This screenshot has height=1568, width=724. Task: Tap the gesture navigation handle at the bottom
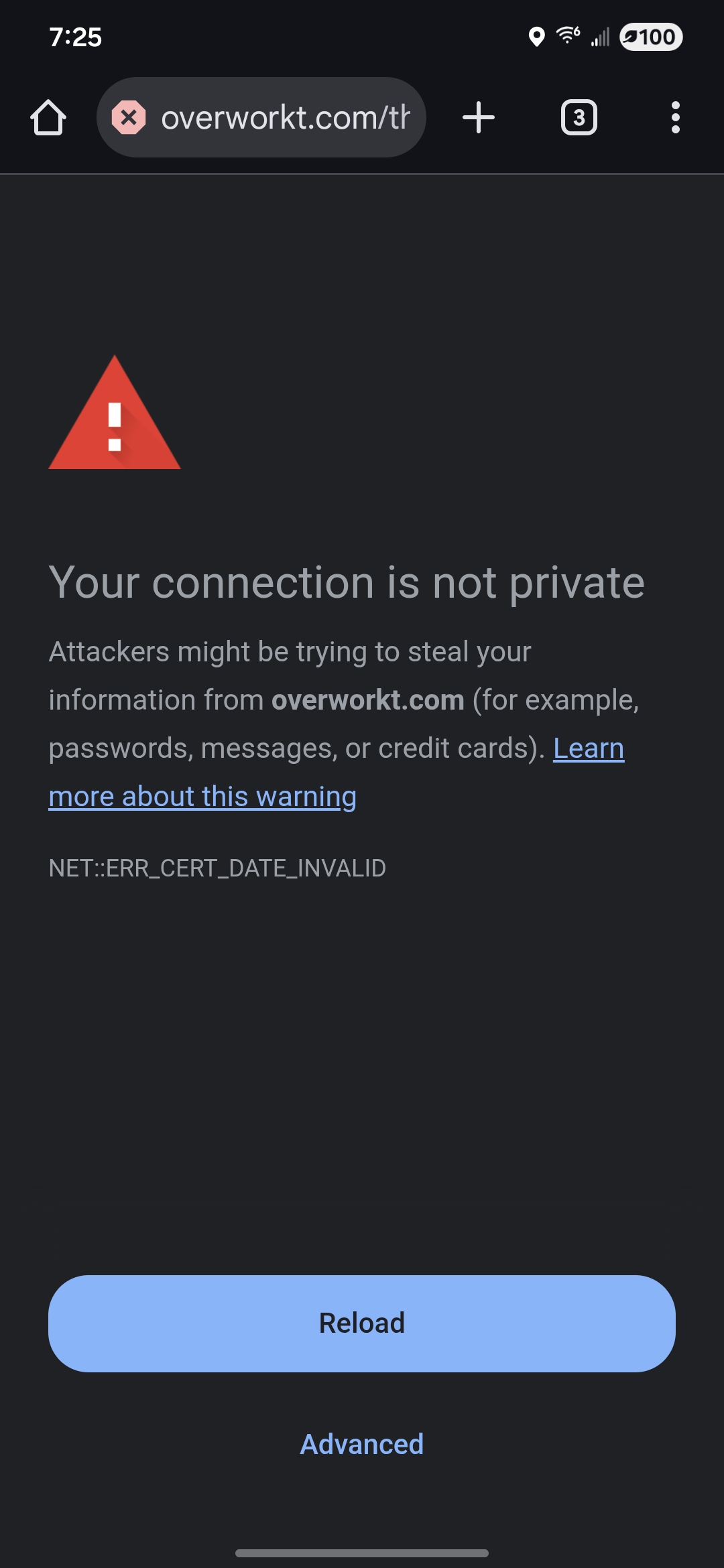coord(362,1553)
